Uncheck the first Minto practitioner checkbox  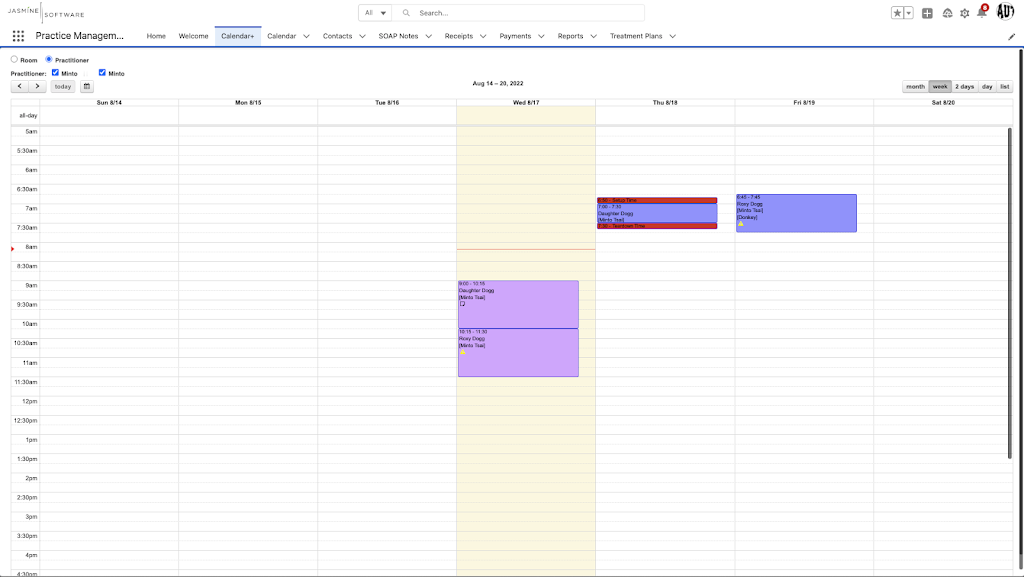click(x=55, y=72)
